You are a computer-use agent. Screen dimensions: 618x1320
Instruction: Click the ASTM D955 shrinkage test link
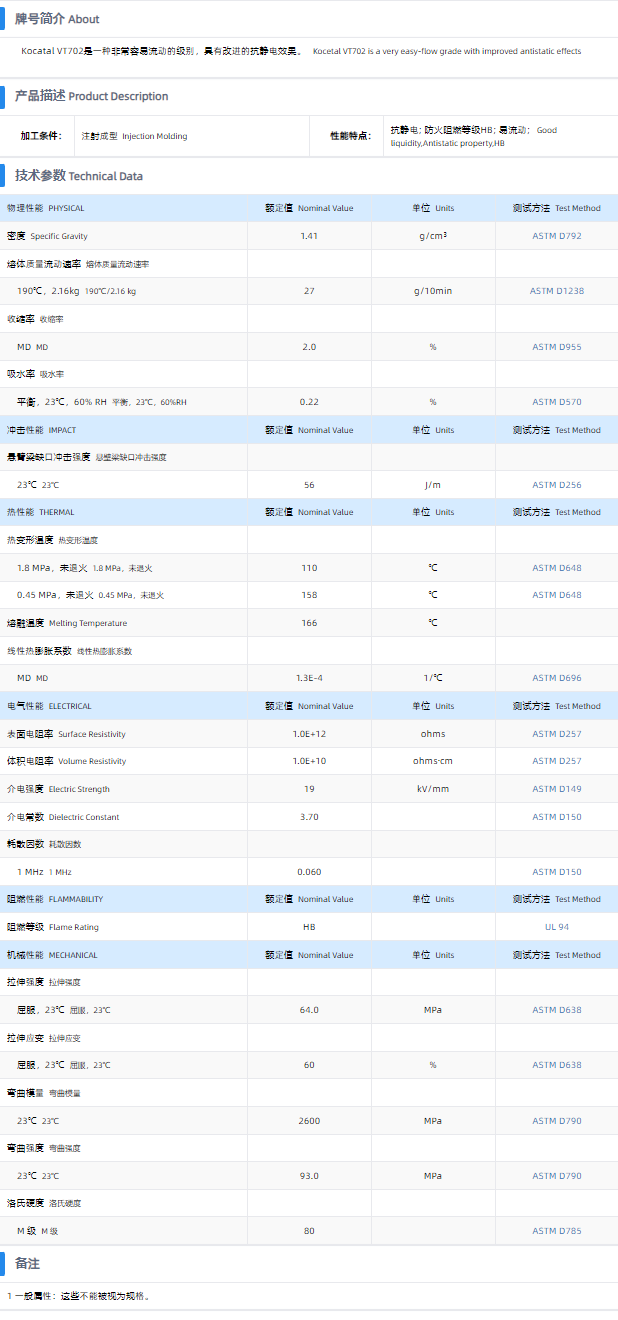[x=556, y=347]
